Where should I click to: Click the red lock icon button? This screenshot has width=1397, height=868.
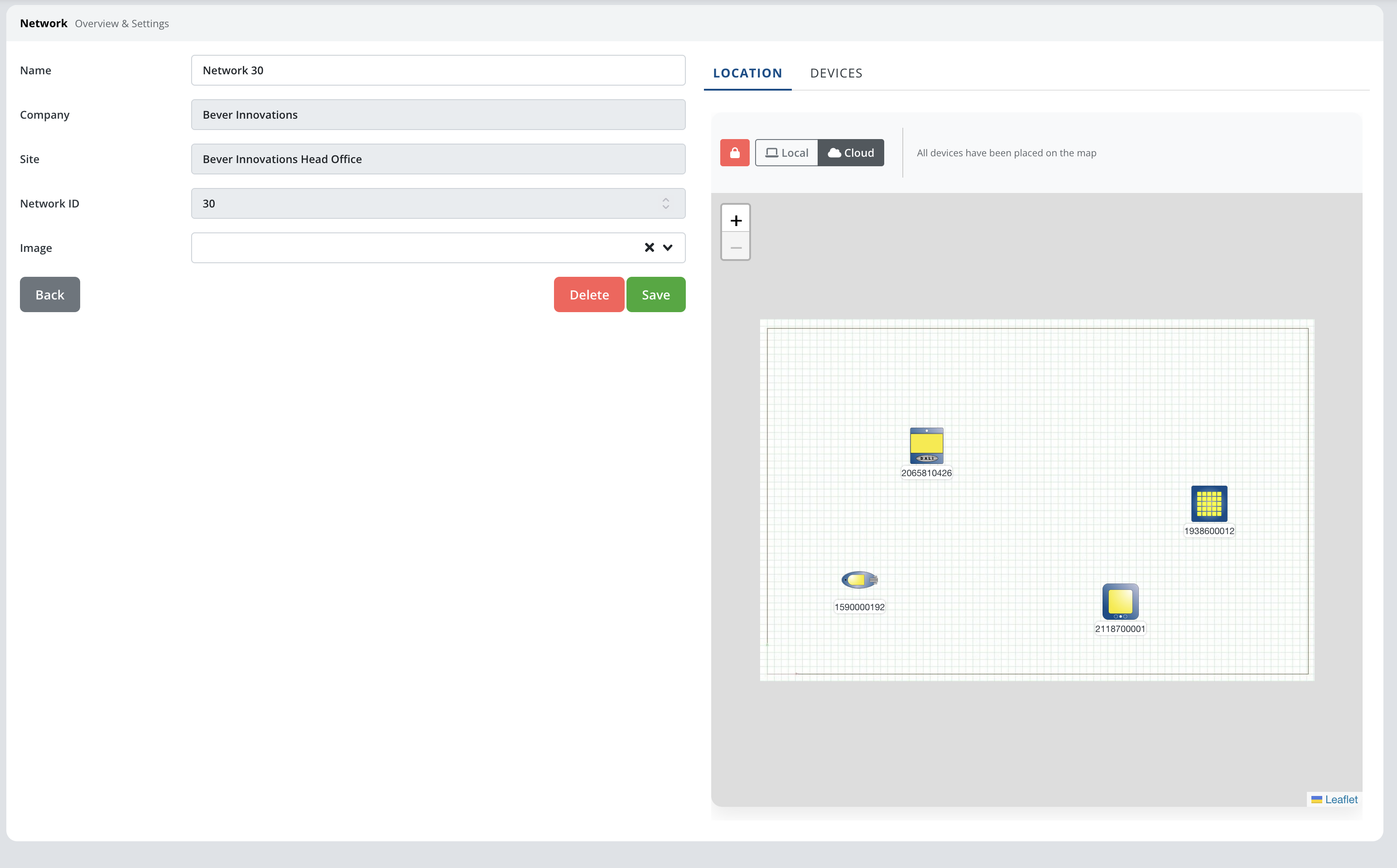(735, 153)
